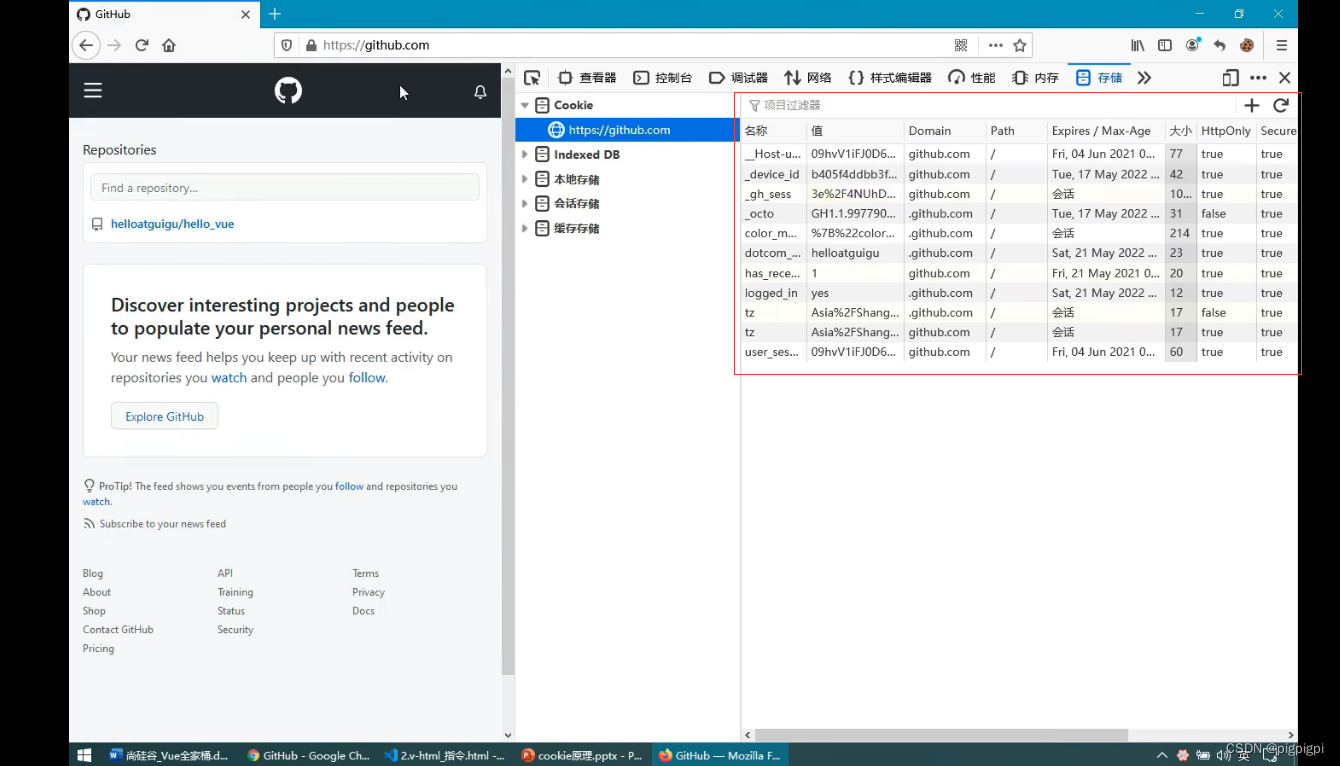This screenshot has height=766, width=1340.
Task: Open devtools customize three-dot menu
Action: [x=1258, y=77]
